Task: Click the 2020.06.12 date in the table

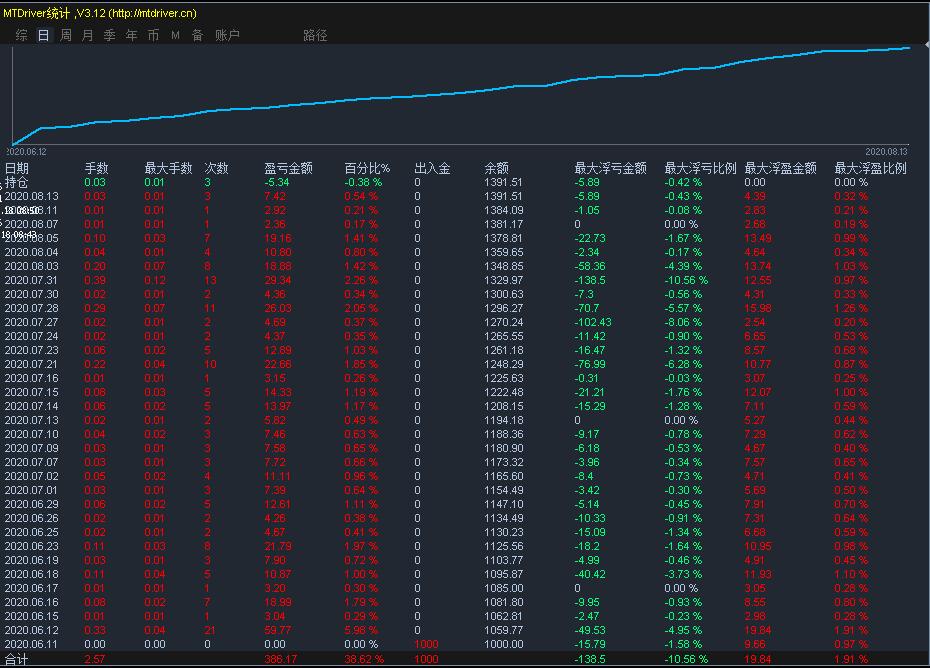Action: click(31, 630)
